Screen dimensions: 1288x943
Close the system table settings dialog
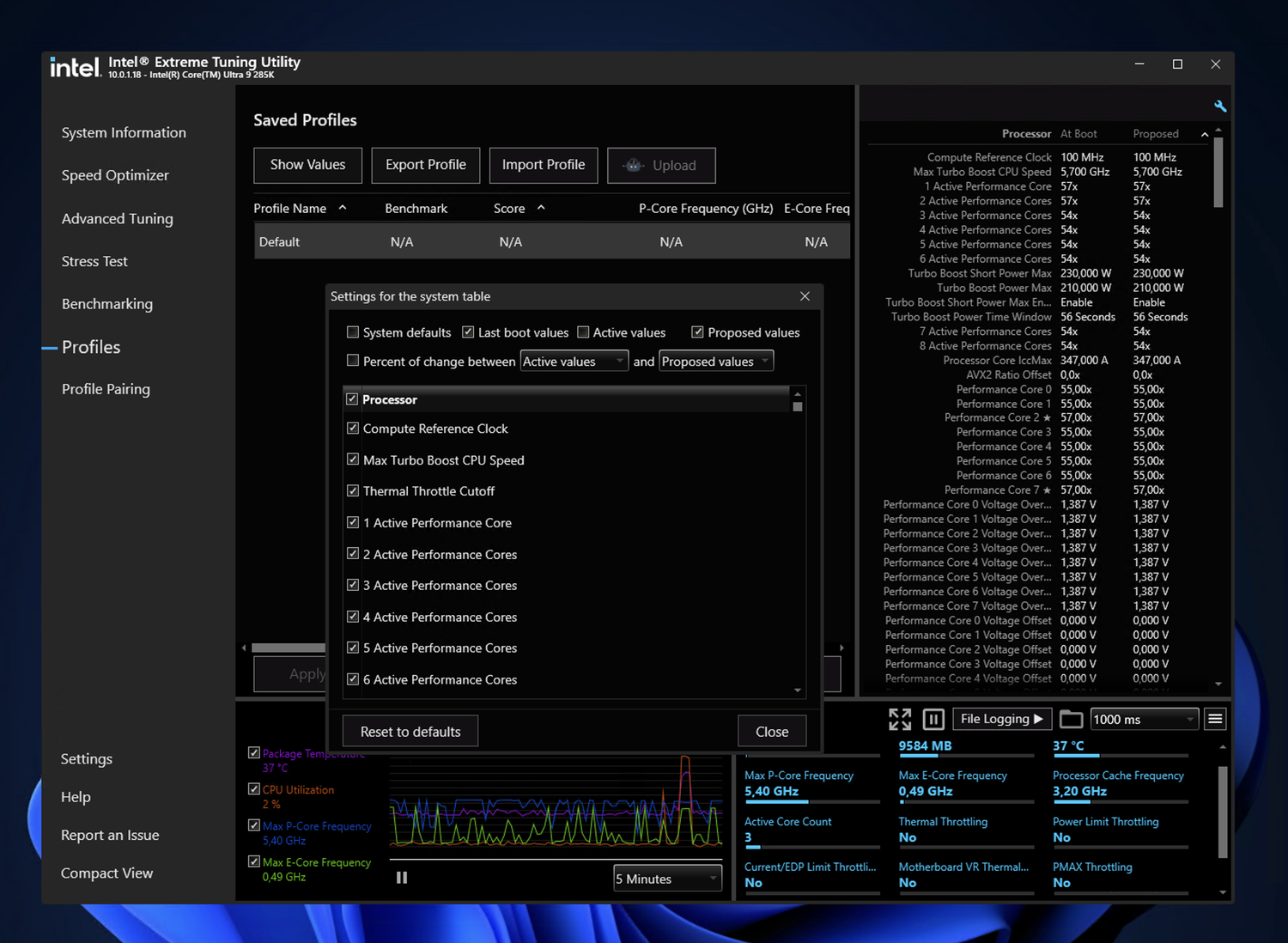(x=805, y=296)
